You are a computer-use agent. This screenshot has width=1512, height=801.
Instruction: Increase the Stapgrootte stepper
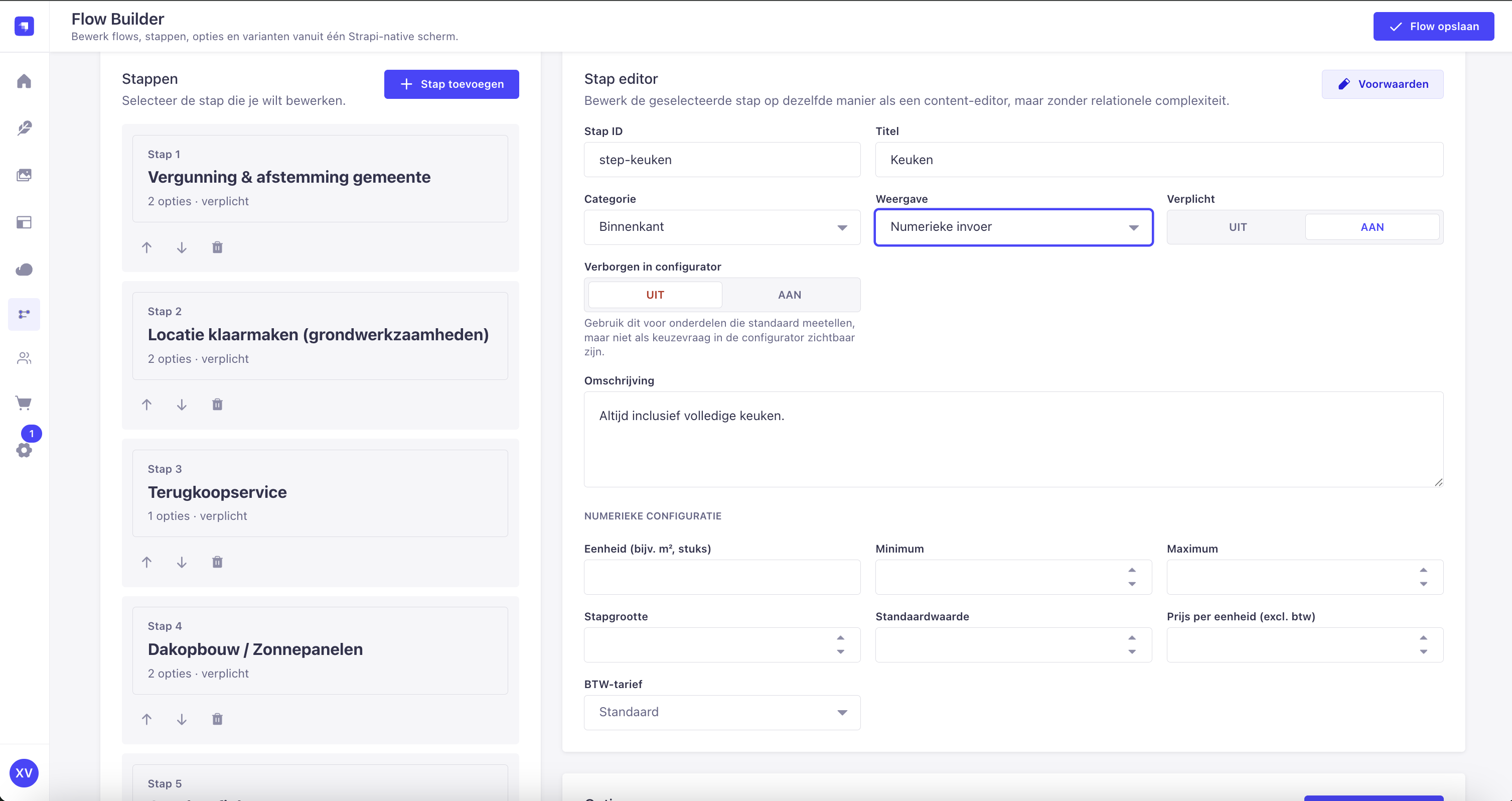(x=840, y=638)
